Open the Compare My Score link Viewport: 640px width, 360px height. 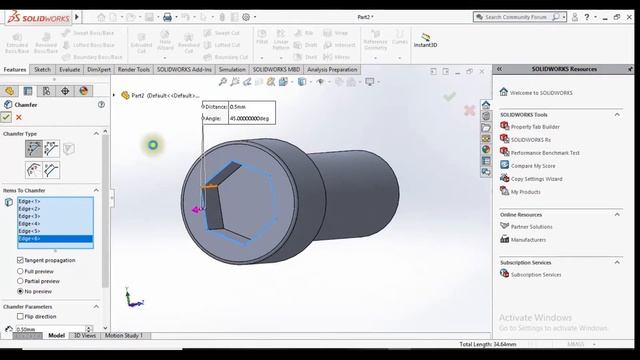pos(533,166)
